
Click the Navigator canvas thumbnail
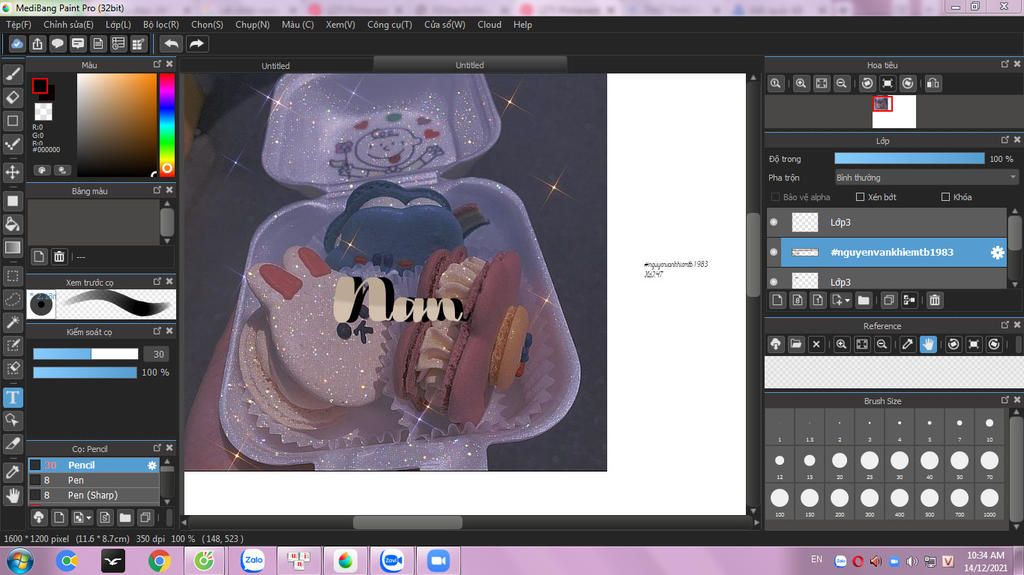coord(894,112)
